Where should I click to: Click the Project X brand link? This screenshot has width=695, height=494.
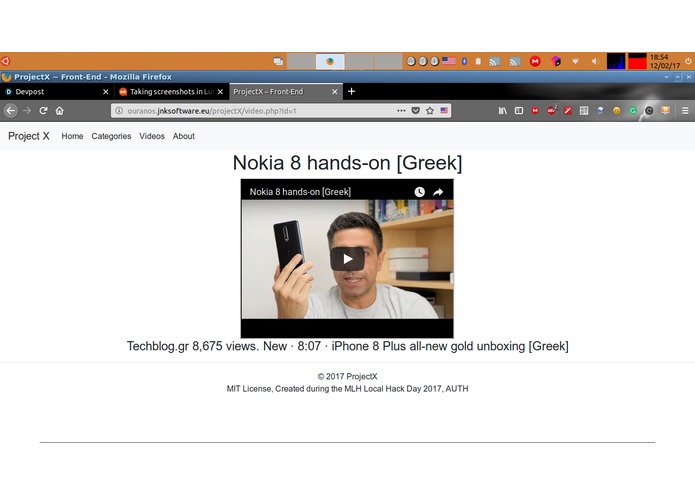pyautogui.click(x=29, y=136)
